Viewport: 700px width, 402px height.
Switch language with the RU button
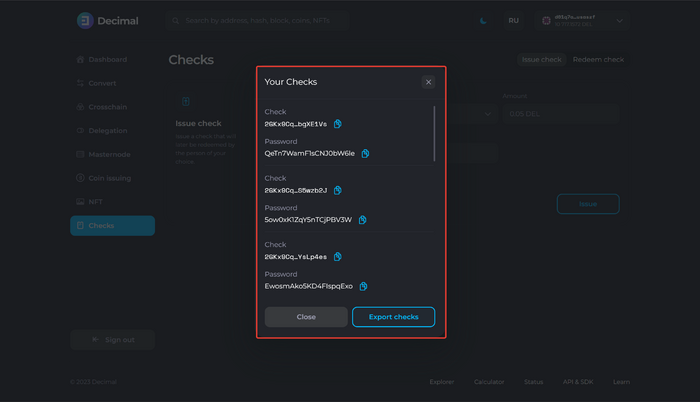coord(513,21)
